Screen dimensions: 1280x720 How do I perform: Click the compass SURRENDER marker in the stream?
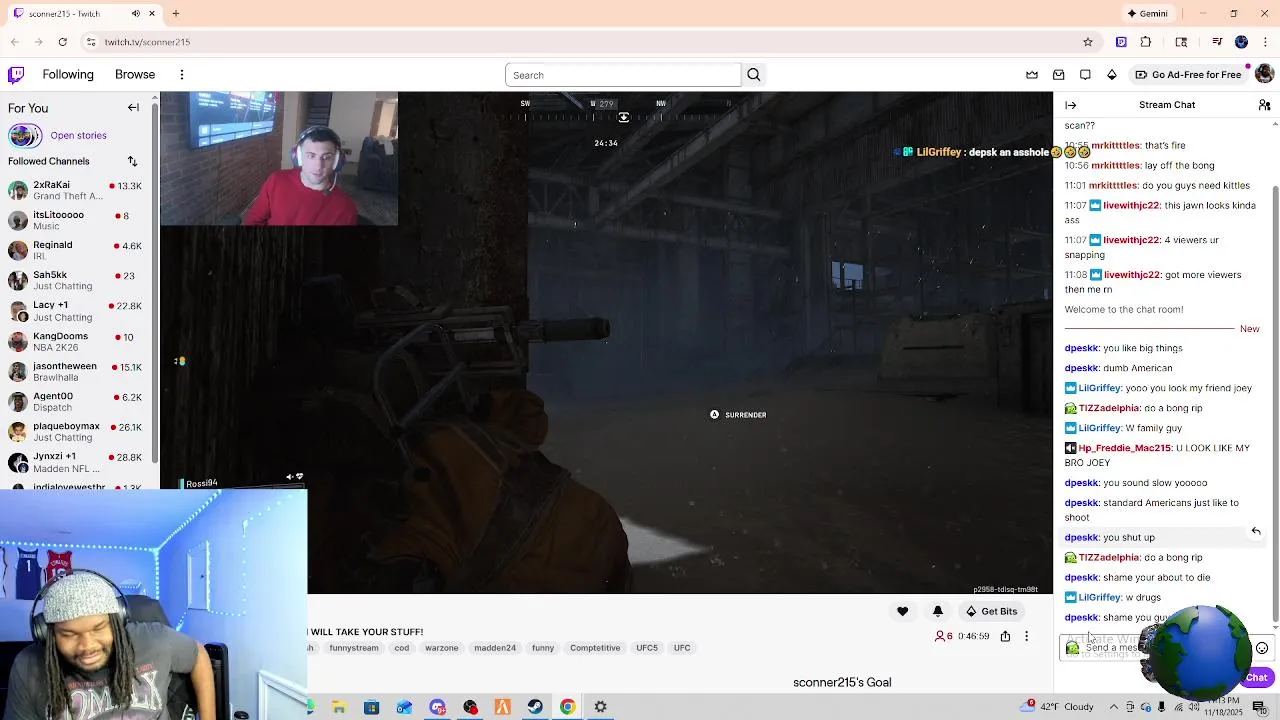point(738,415)
